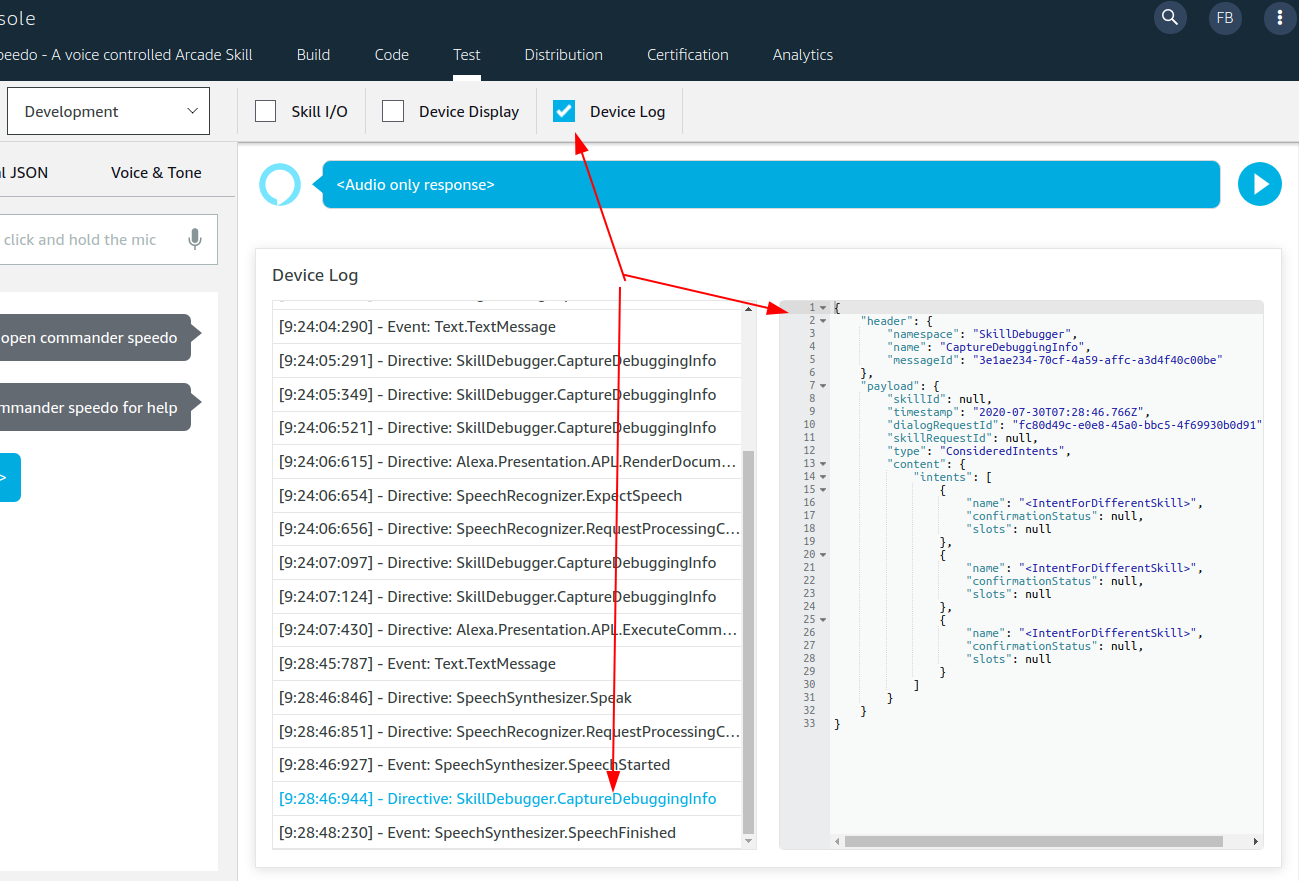Collapse JSON fold arrow at line 7
The image size is (1299, 881).
tap(822, 385)
